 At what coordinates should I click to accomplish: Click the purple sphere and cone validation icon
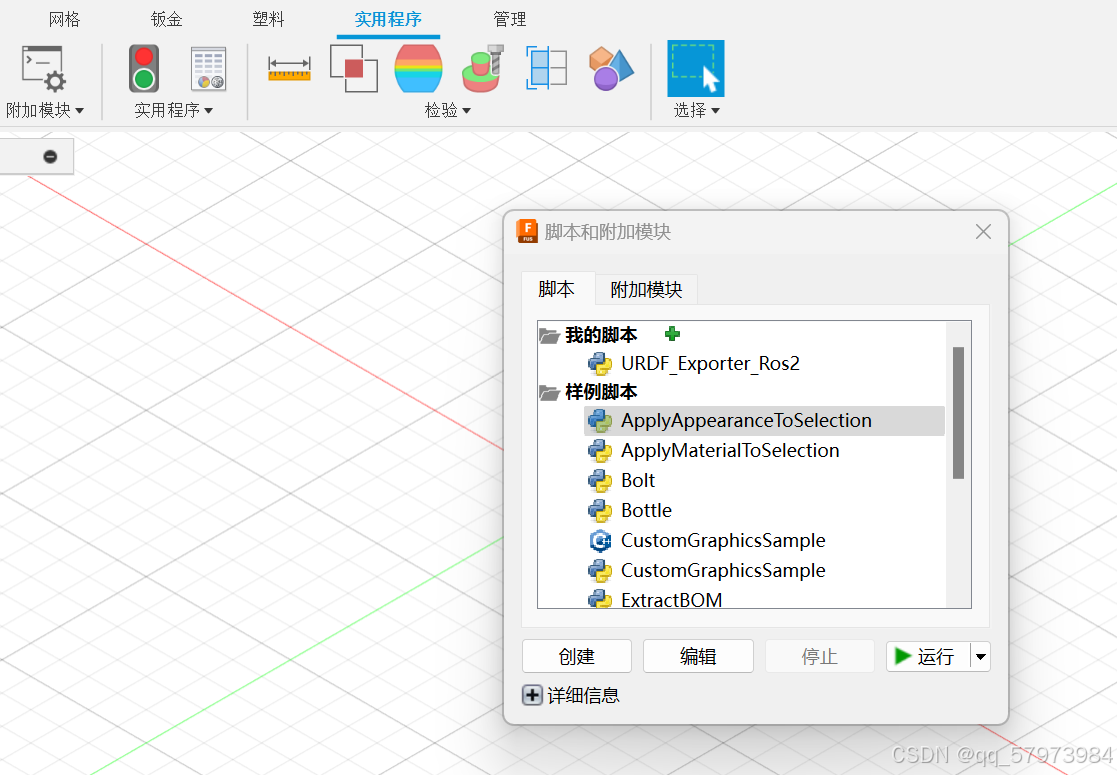click(x=610, y=68)
